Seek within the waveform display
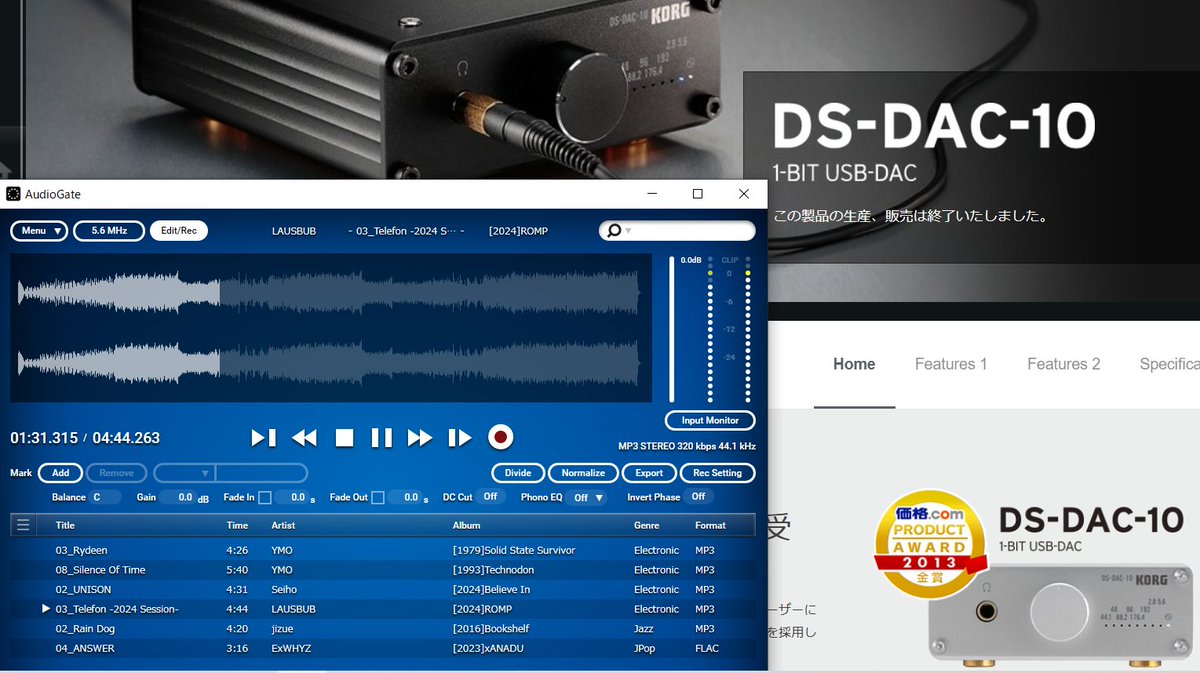Image resolution: width=1200 pixels, height=673 pixels. pyautogui.click(x=330, y=328)
